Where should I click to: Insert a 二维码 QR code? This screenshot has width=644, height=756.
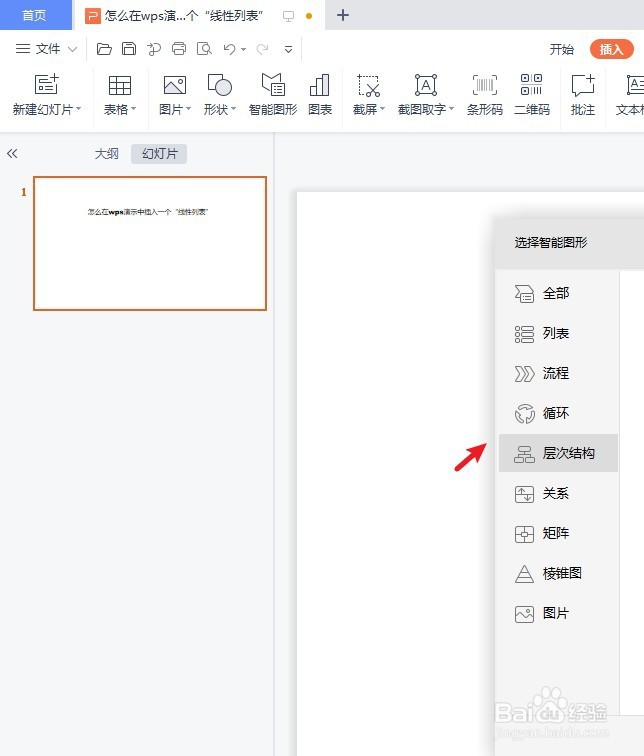click(532, 94)
